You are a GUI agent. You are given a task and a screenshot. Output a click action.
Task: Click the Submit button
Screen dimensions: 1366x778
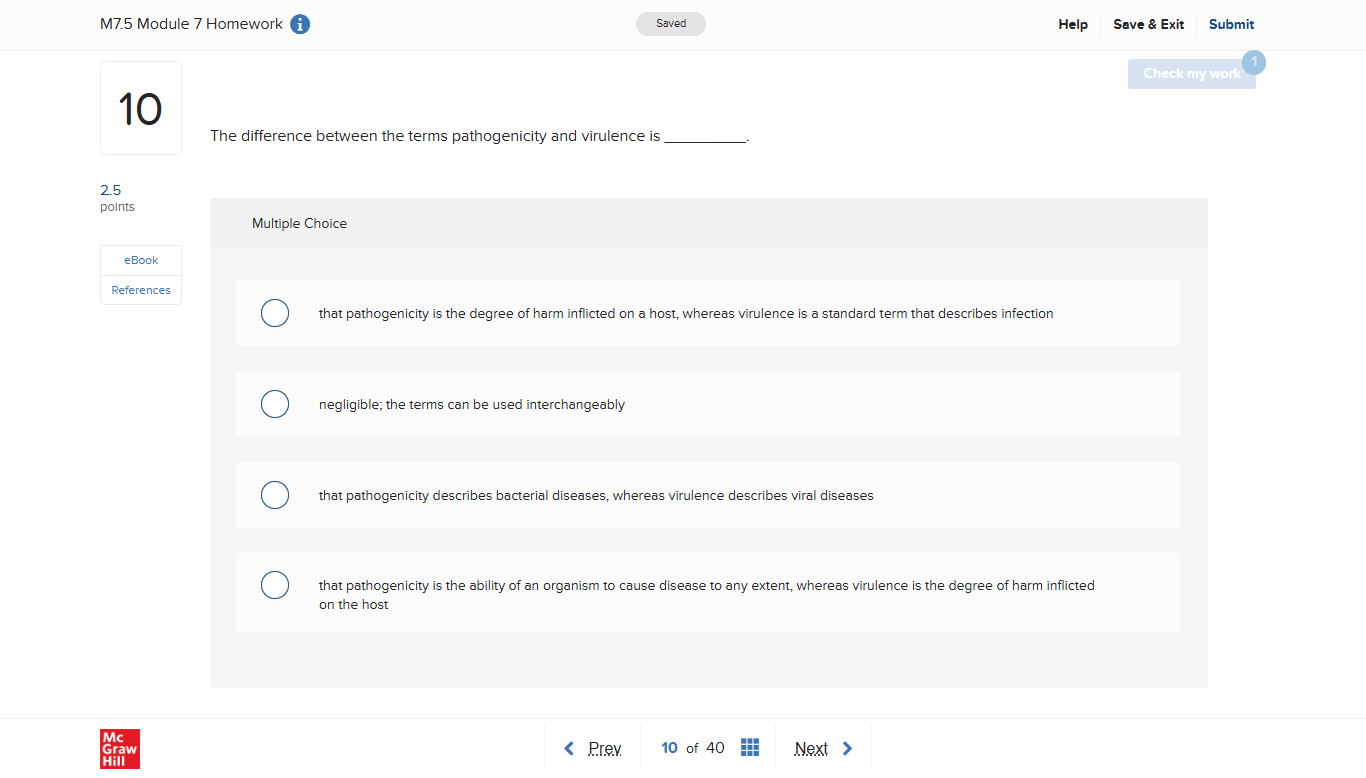pos(1231,24)
